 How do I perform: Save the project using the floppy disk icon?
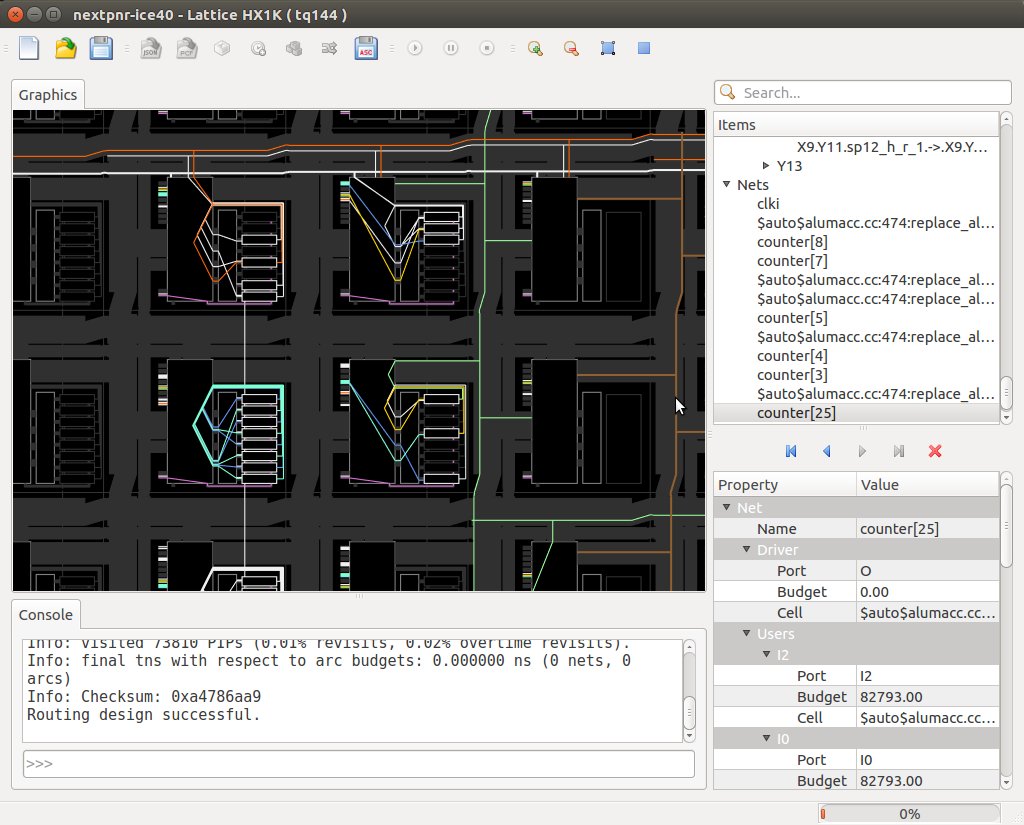coord(100,48)
